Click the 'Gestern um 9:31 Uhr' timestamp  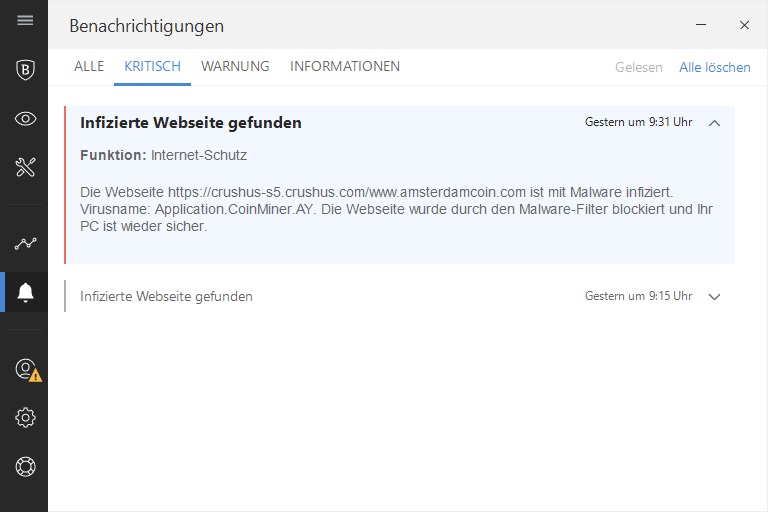(x=638, y=122)
